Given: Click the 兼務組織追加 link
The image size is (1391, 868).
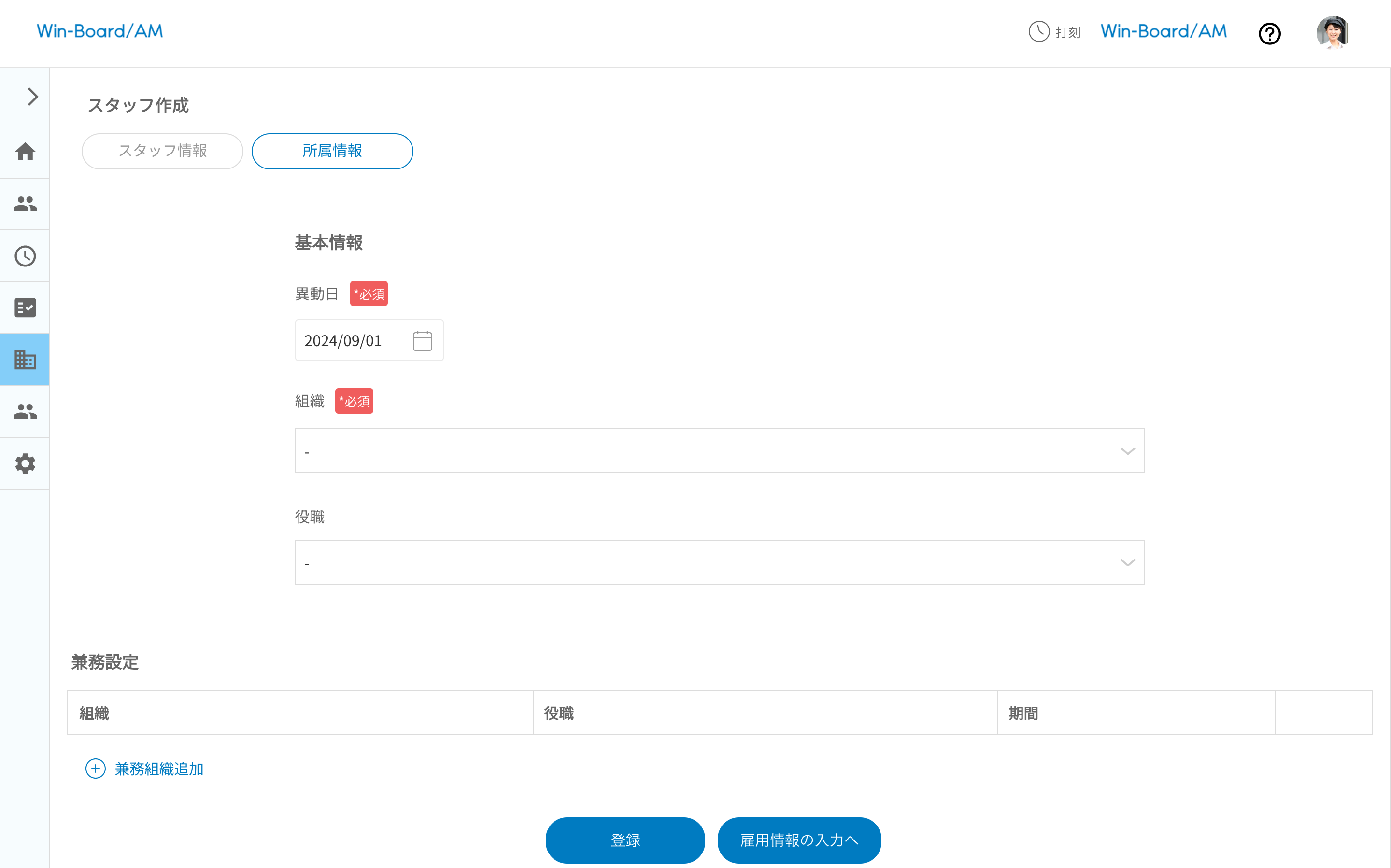Looking at the screenshot, I should (x=158, y=769).
